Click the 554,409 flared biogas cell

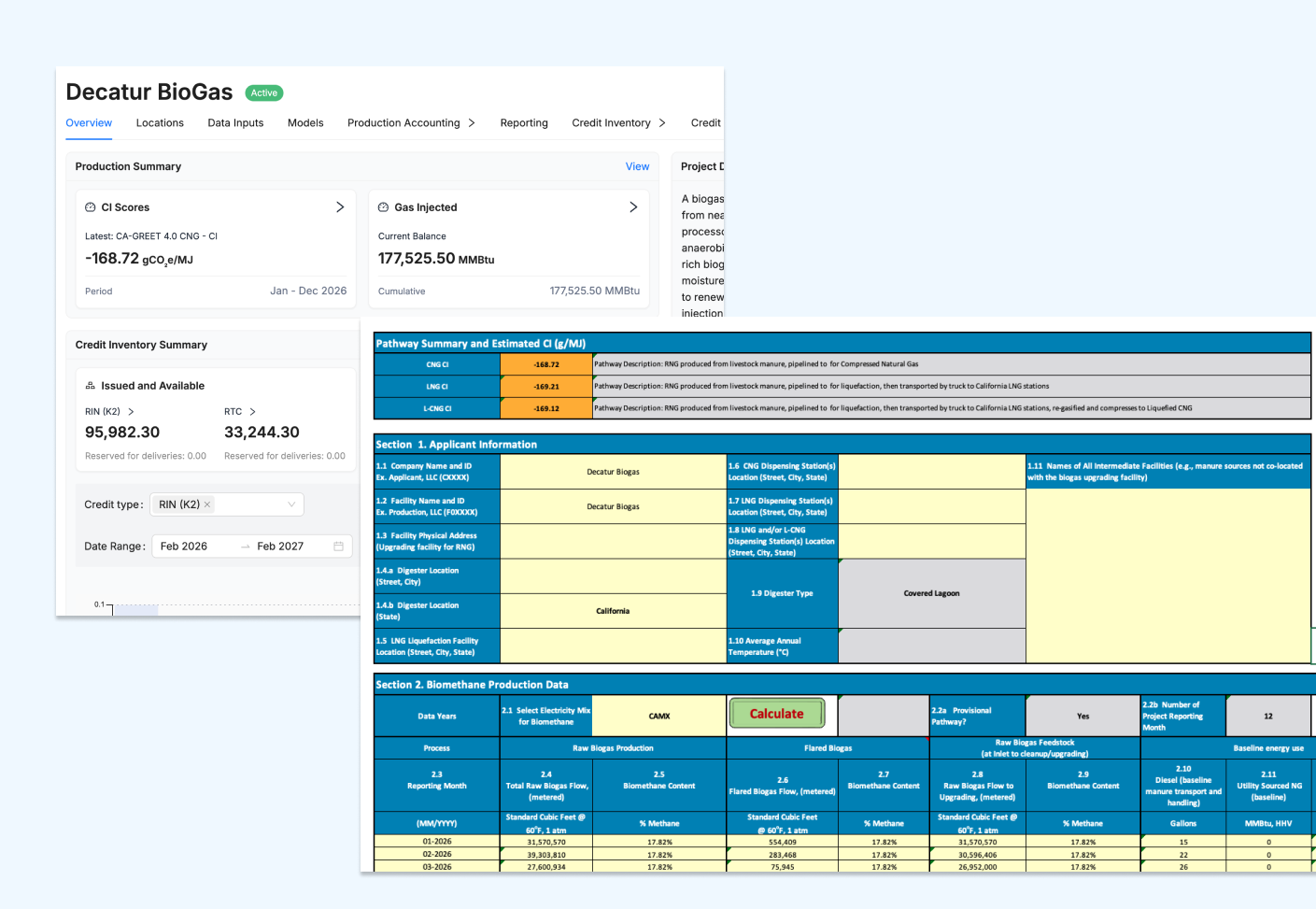(x=783, y=842)
